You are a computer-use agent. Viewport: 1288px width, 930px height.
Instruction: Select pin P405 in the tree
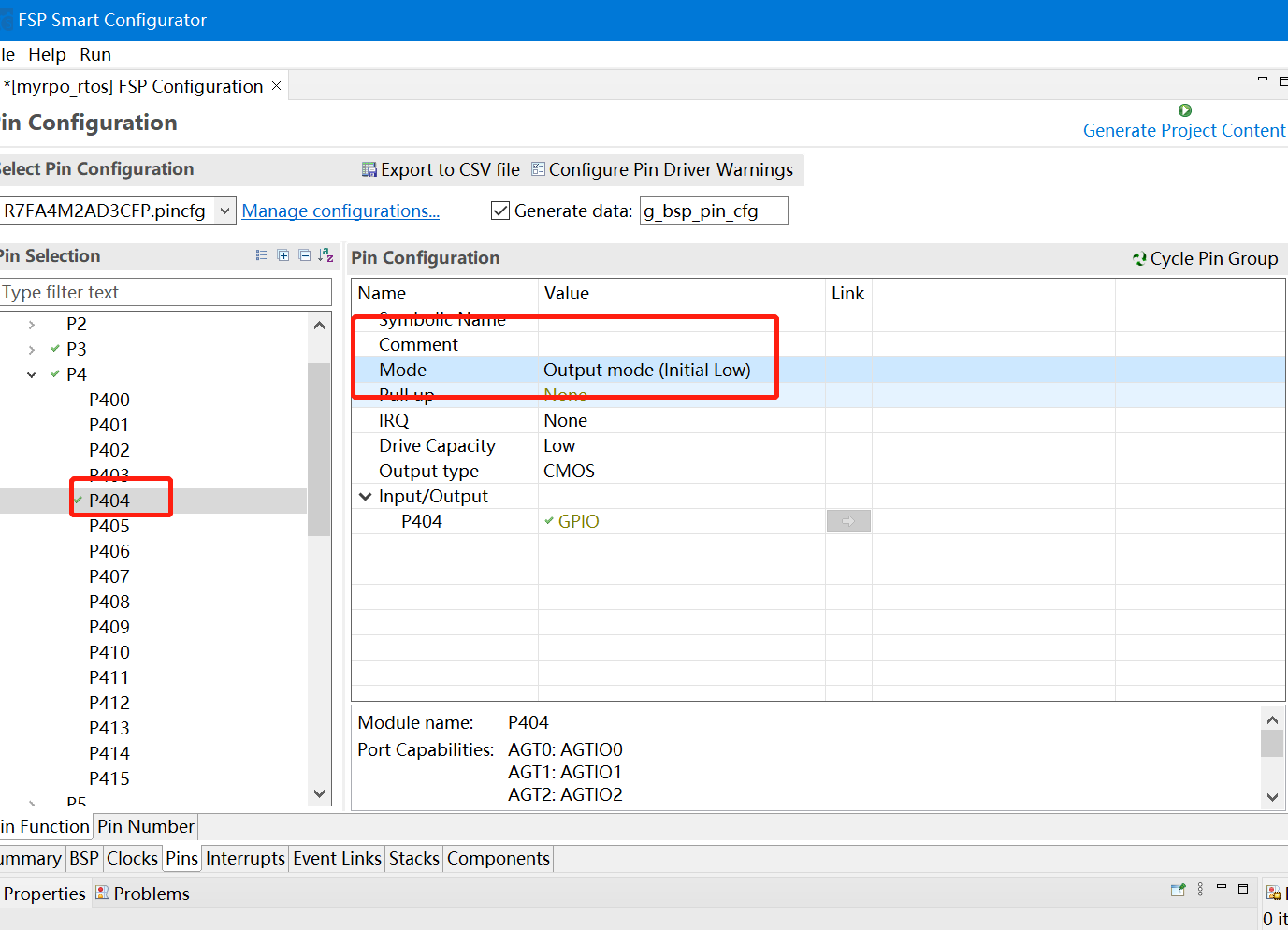[109, 526]
